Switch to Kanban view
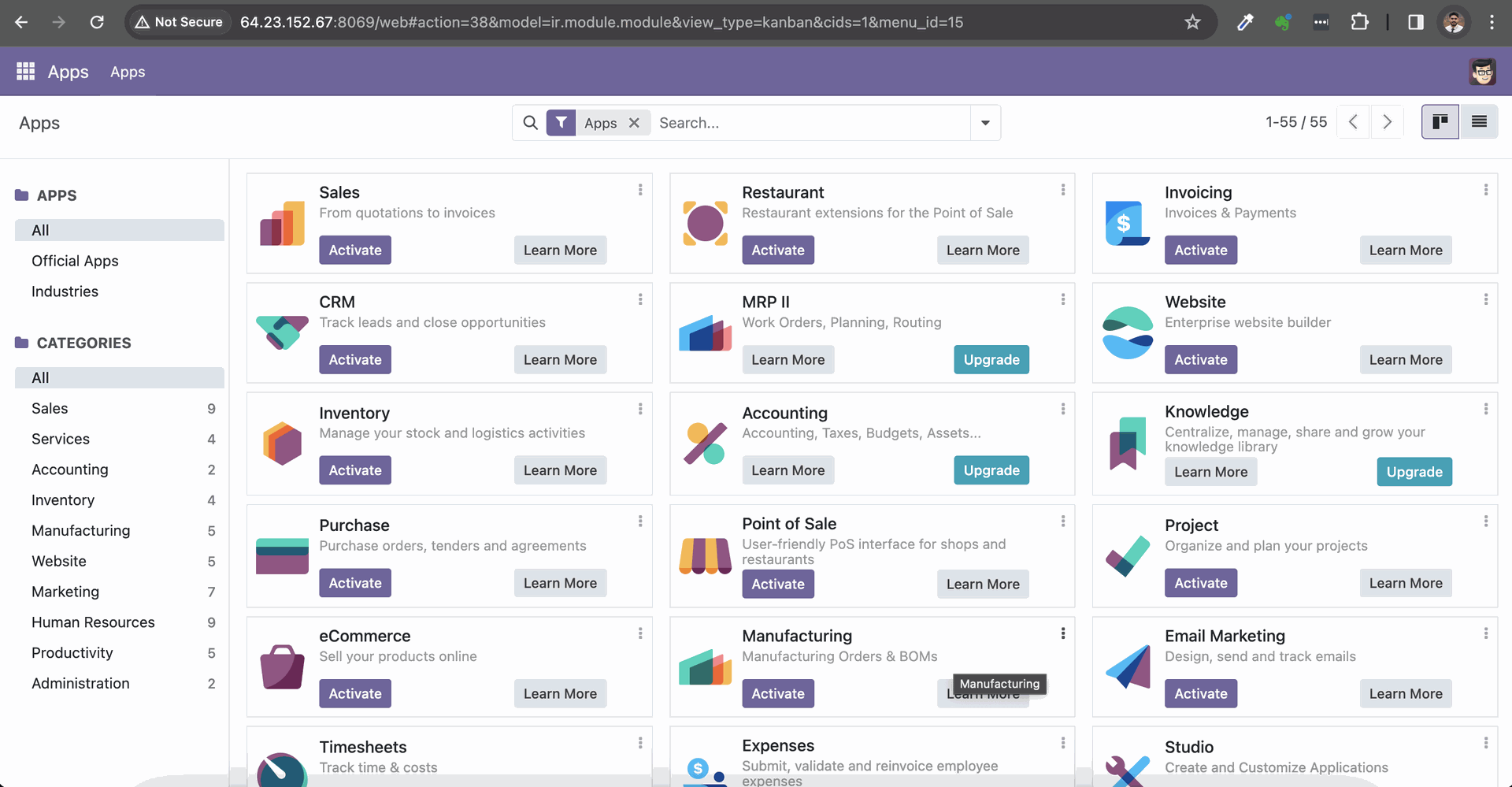This screenshot has height=787, width=1512. point(1440,122)
